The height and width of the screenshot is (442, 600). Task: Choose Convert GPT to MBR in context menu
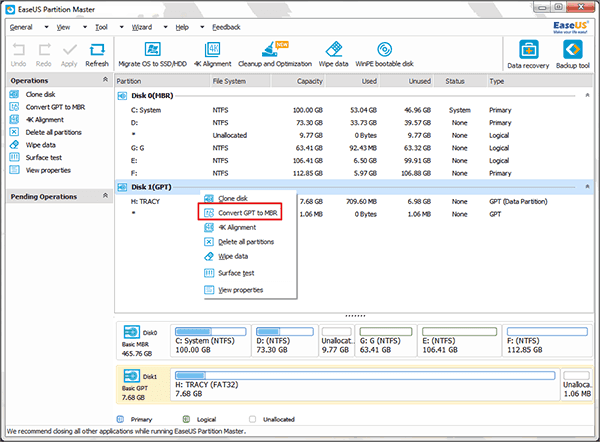pyautogui.click(x=248, y=213)
